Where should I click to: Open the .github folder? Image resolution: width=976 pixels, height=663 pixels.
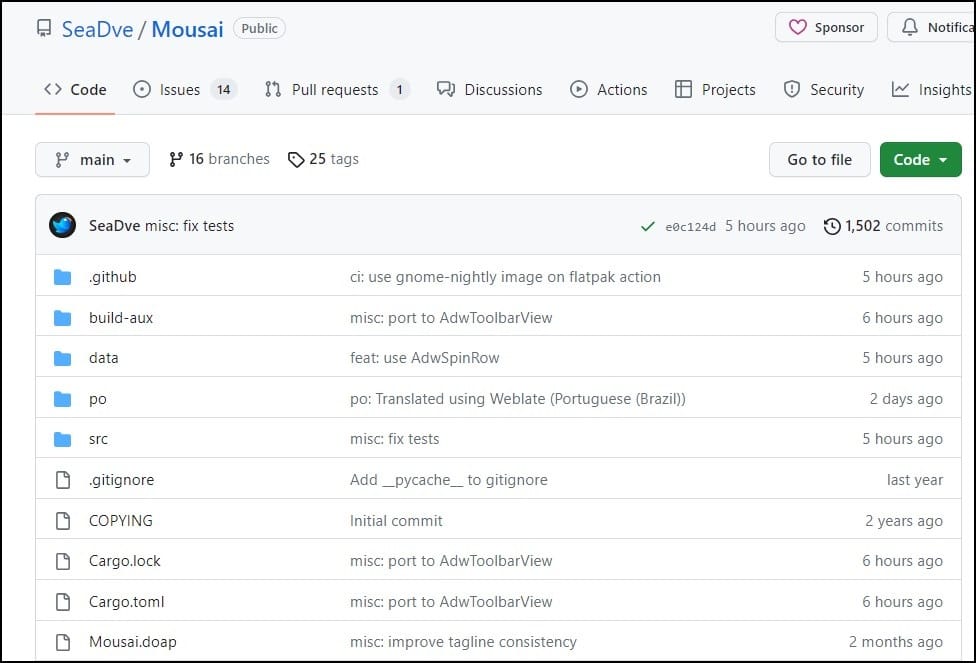(x=113, y=277)
